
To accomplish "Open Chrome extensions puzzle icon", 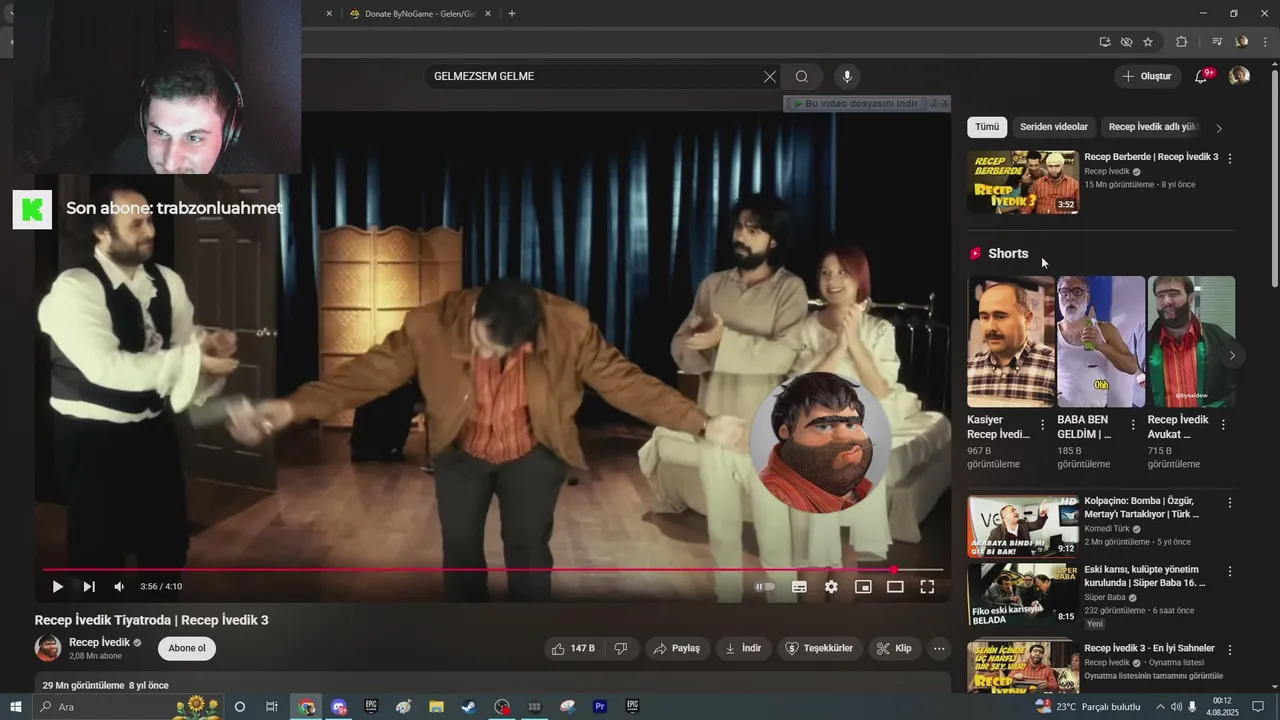I will (x=1181, y=42).
